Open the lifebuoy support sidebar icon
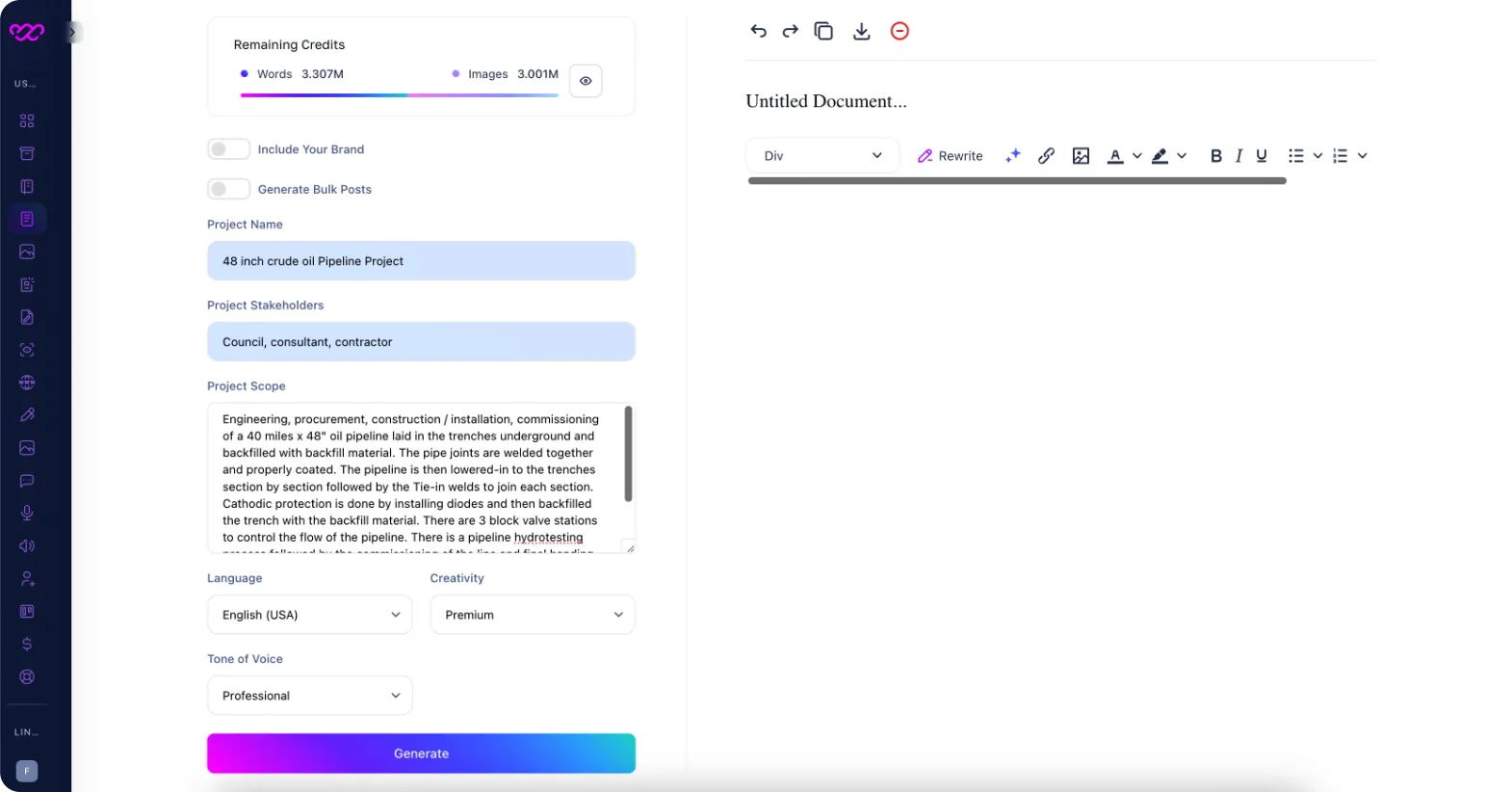The height and width of the screenshot is (792, 1512). coord(27,677)
